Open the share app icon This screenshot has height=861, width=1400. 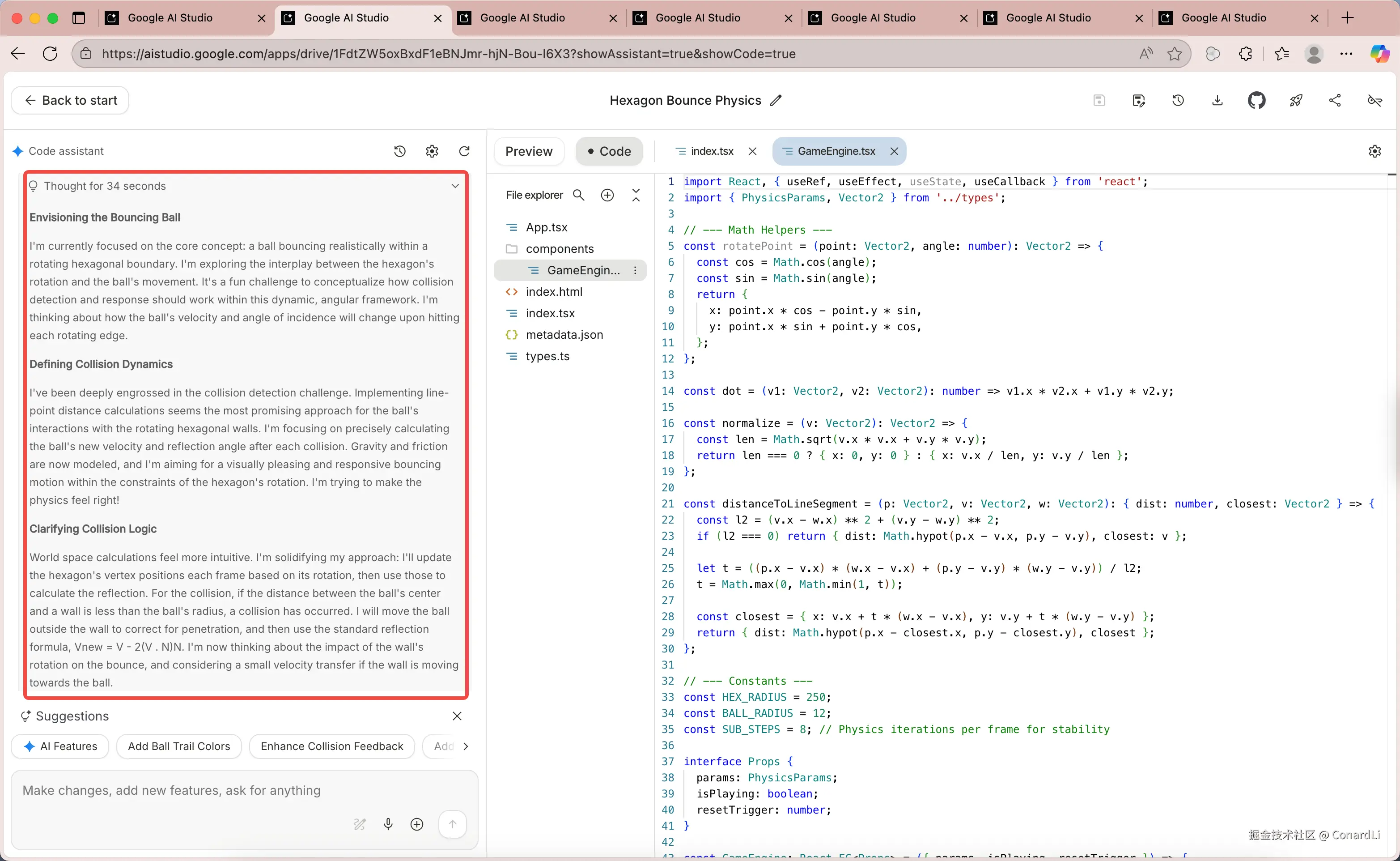tap(1335, 101)
